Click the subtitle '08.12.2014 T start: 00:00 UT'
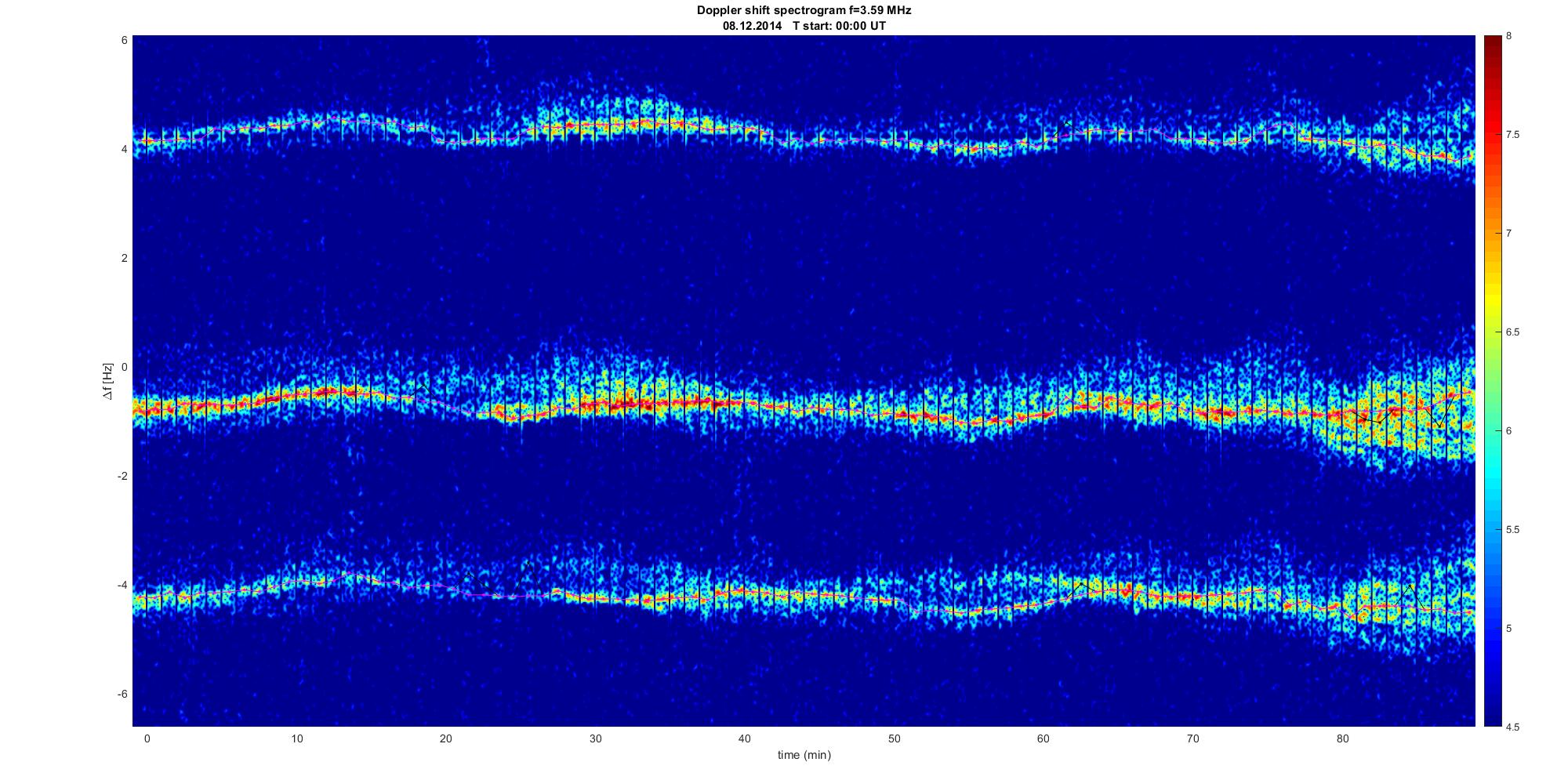This screenshot has height=780, width=1568. pos(804,26)
